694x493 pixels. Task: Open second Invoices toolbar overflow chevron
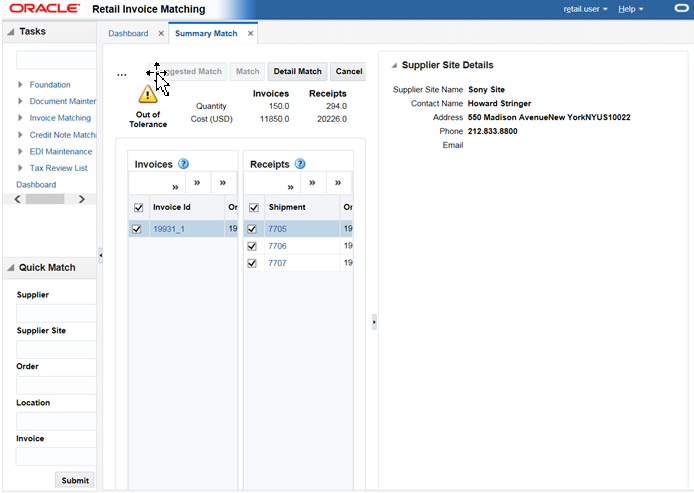pos(197,182)
